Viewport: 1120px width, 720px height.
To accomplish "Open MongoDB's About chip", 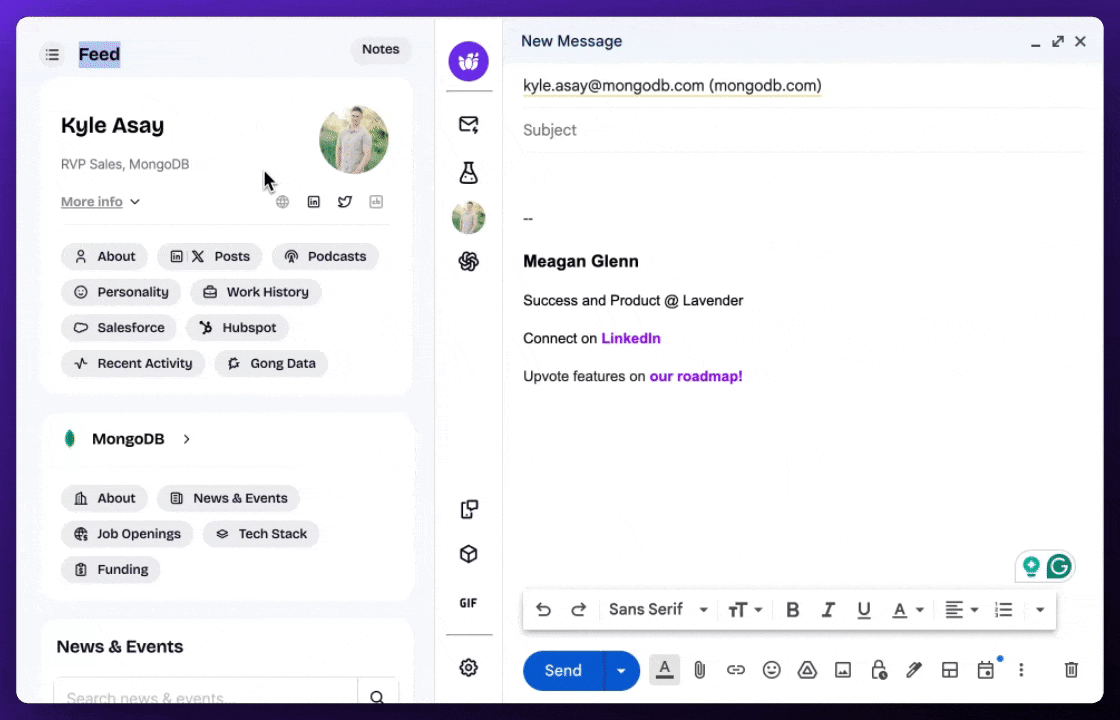I will pos(104,499).
